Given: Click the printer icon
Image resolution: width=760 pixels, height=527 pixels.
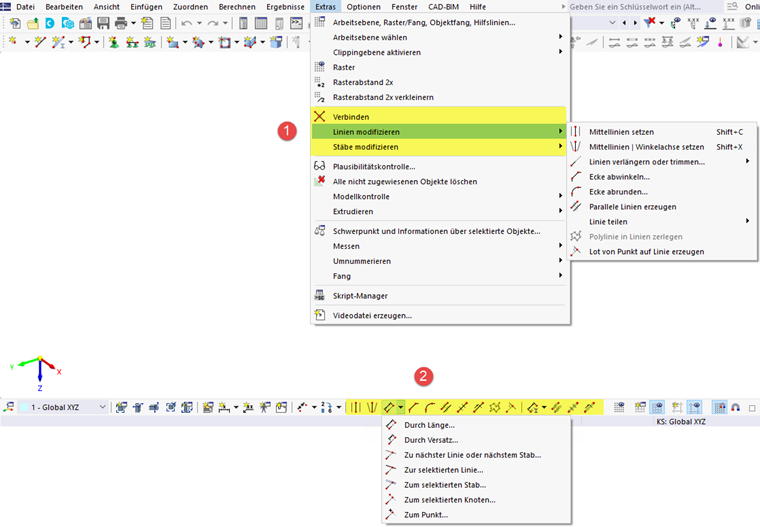Looking at the screenshot, I should click(x=121, y=23).
